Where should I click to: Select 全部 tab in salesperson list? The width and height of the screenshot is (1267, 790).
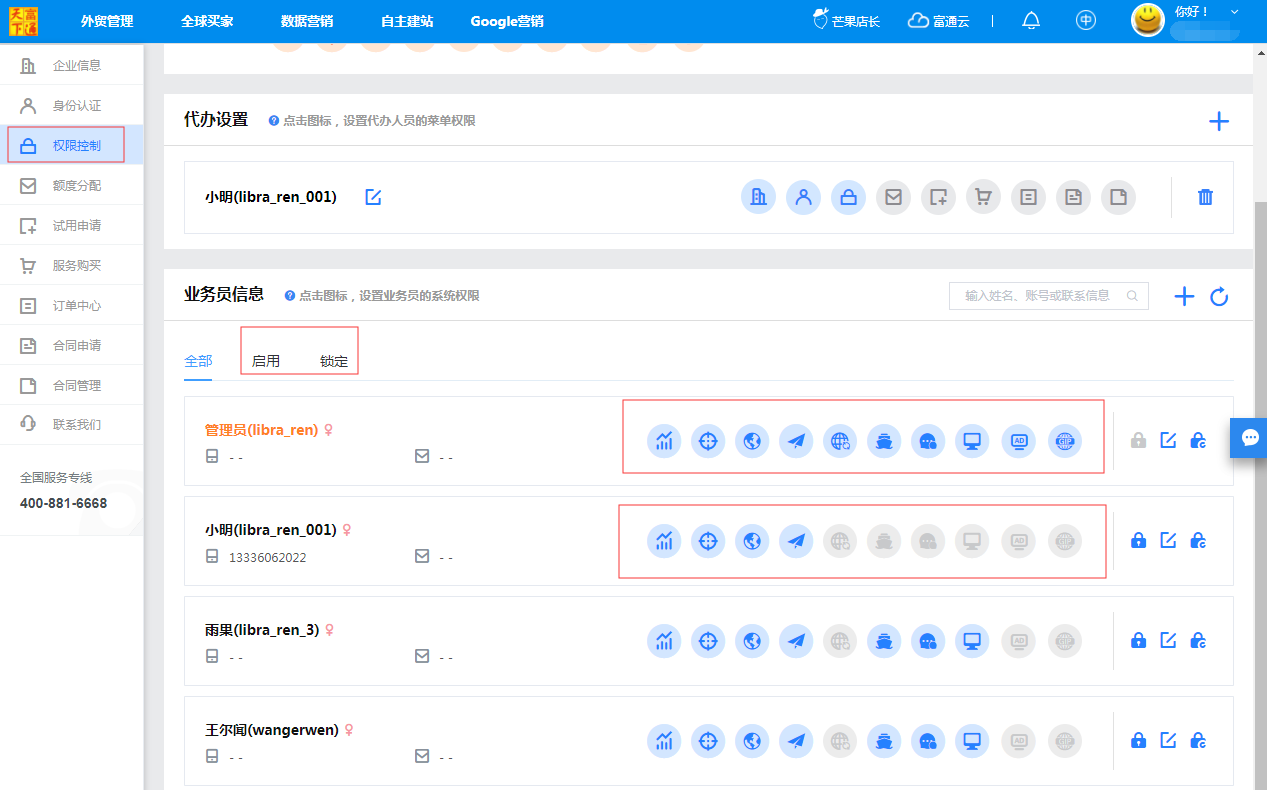(x=198, y=361)
